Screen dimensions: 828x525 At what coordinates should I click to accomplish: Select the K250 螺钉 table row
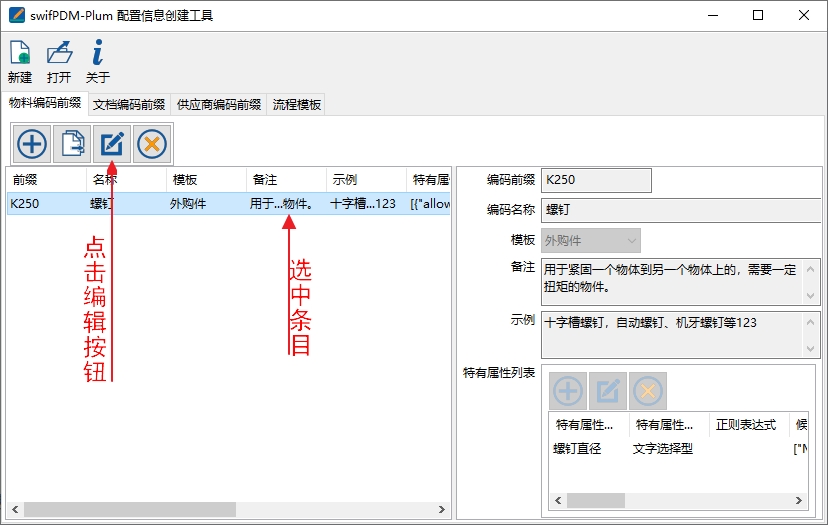[x=200, y=204]
